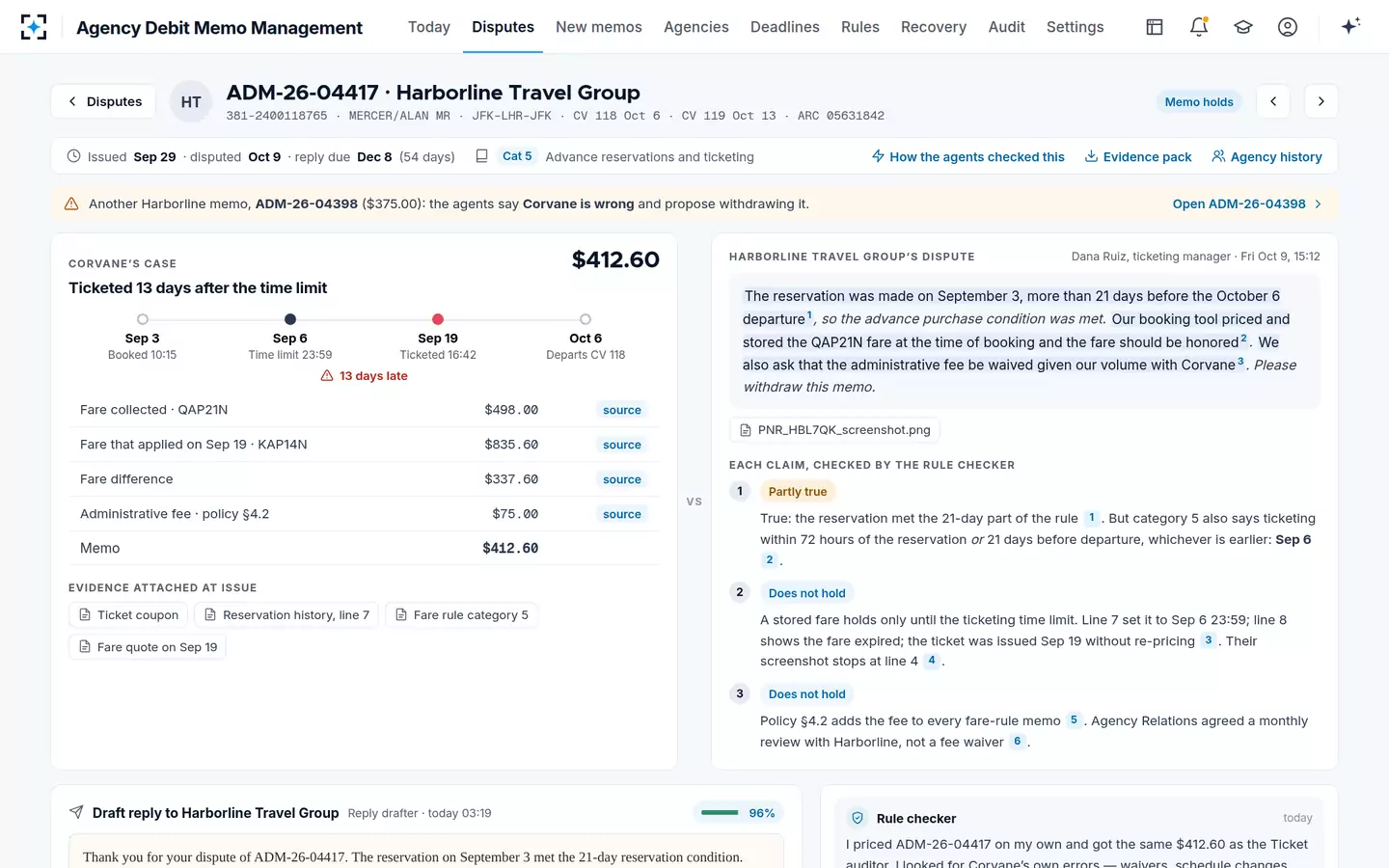
Task: Open citation marker 3 in claim two
Action: (1208, 640)
